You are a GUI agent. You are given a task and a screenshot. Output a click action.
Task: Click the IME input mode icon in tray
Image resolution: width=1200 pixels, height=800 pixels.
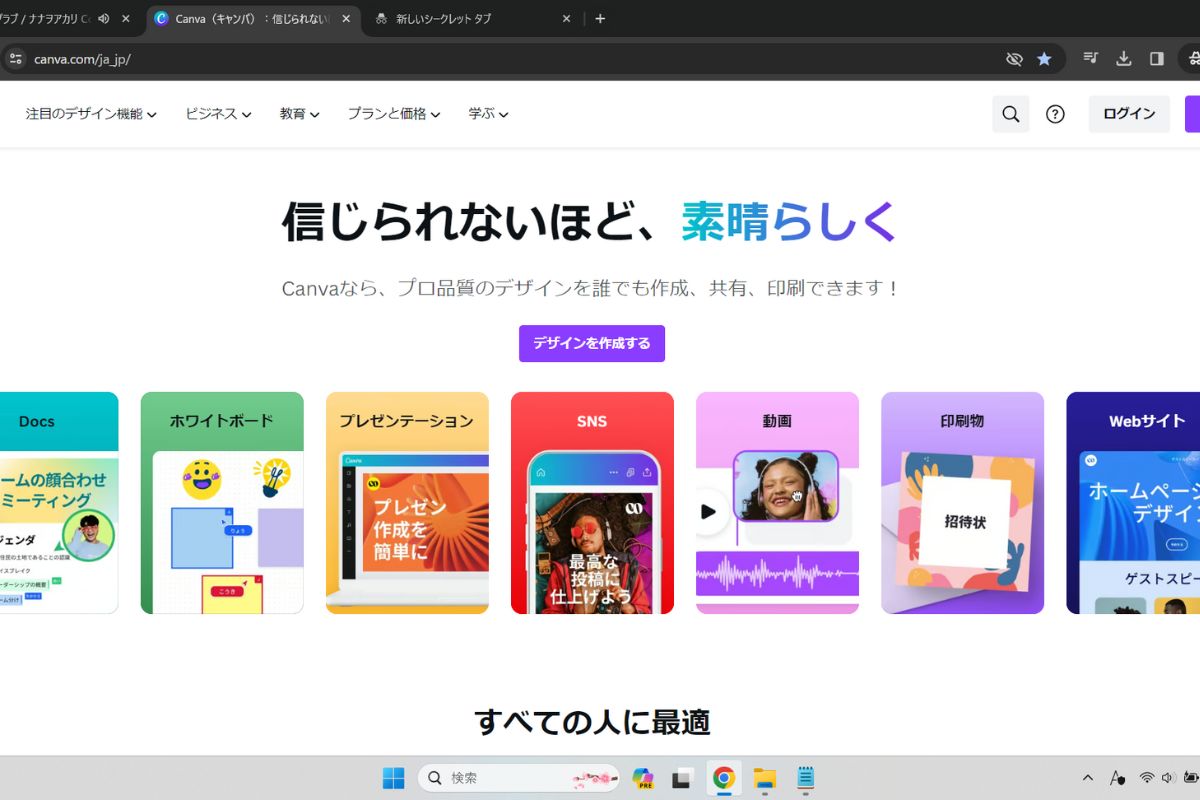click(1118, 778)
